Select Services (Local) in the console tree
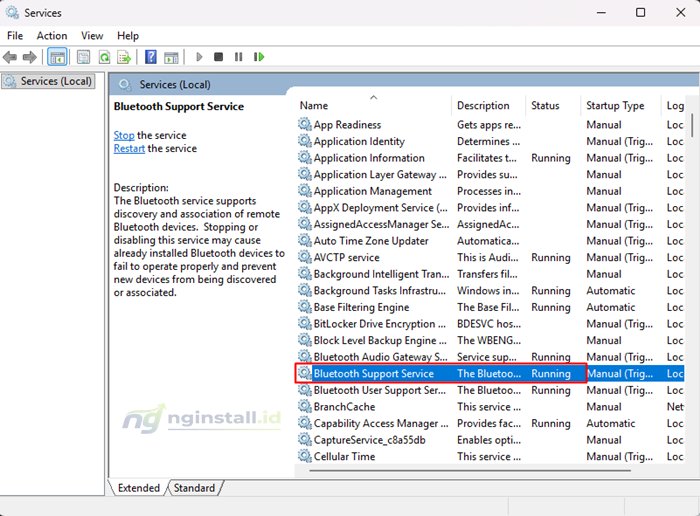 coord(49,81)
